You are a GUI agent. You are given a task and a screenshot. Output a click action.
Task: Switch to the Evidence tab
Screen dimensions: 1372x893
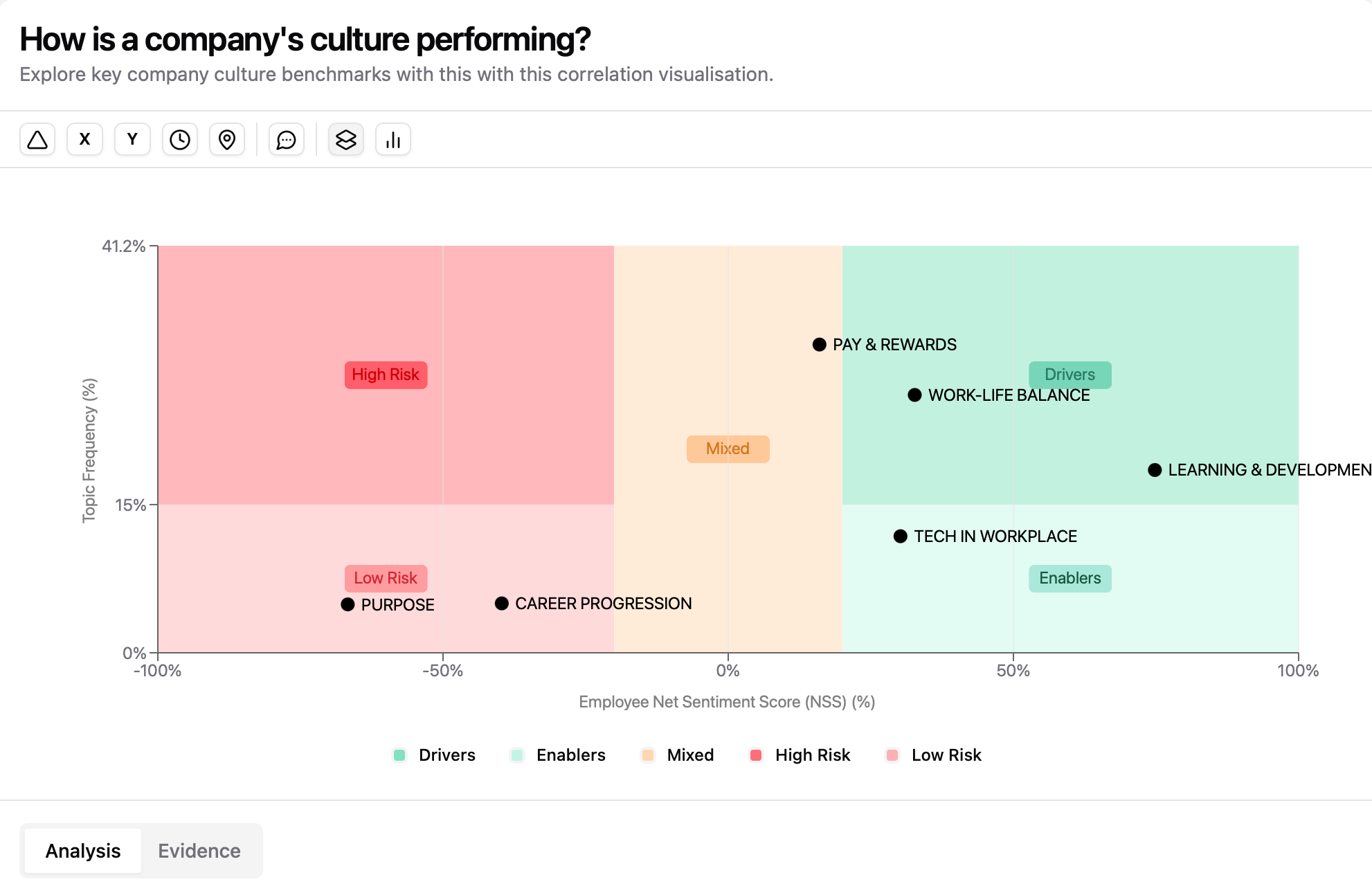(x=199, y=851)
